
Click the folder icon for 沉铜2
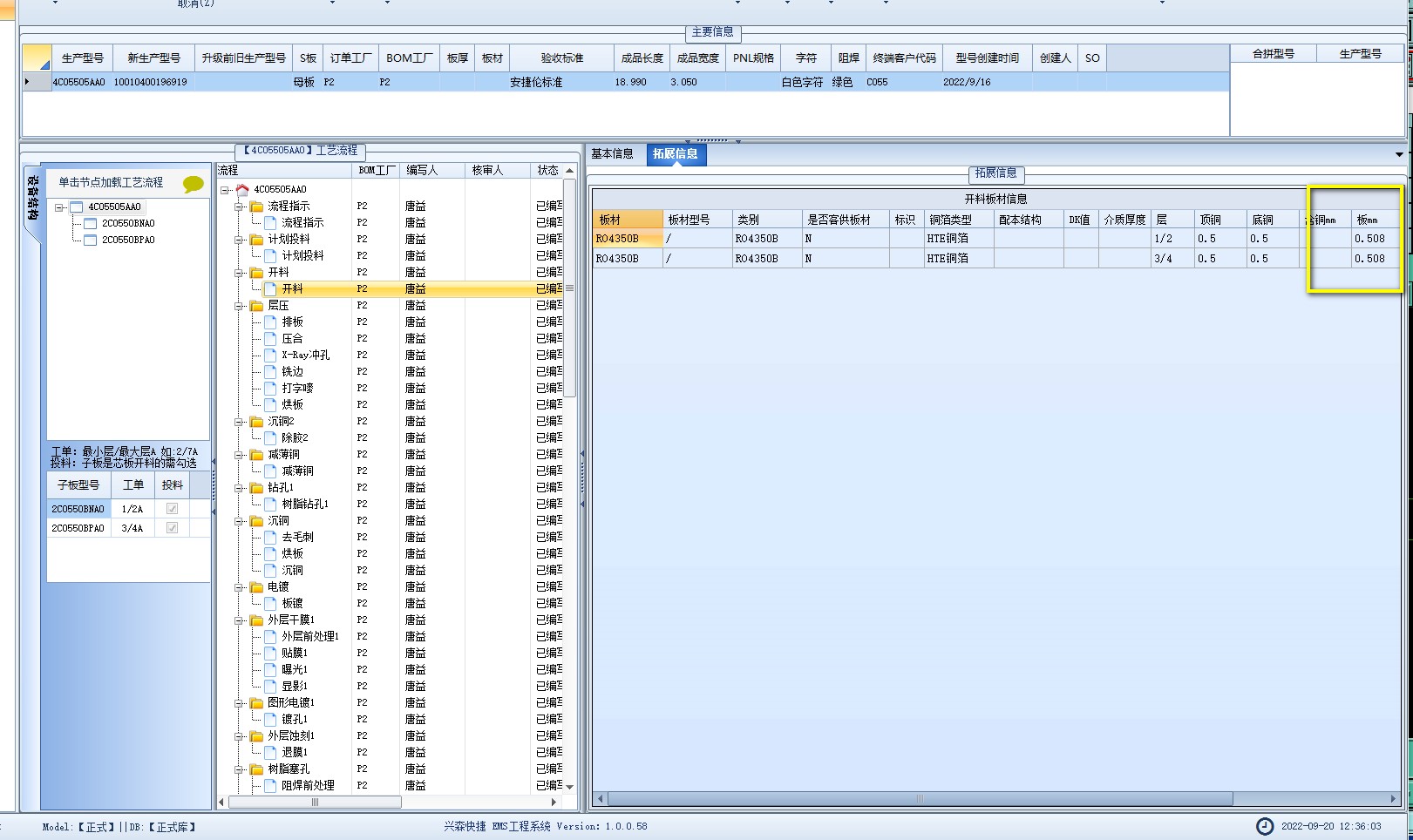coord(256,421)
